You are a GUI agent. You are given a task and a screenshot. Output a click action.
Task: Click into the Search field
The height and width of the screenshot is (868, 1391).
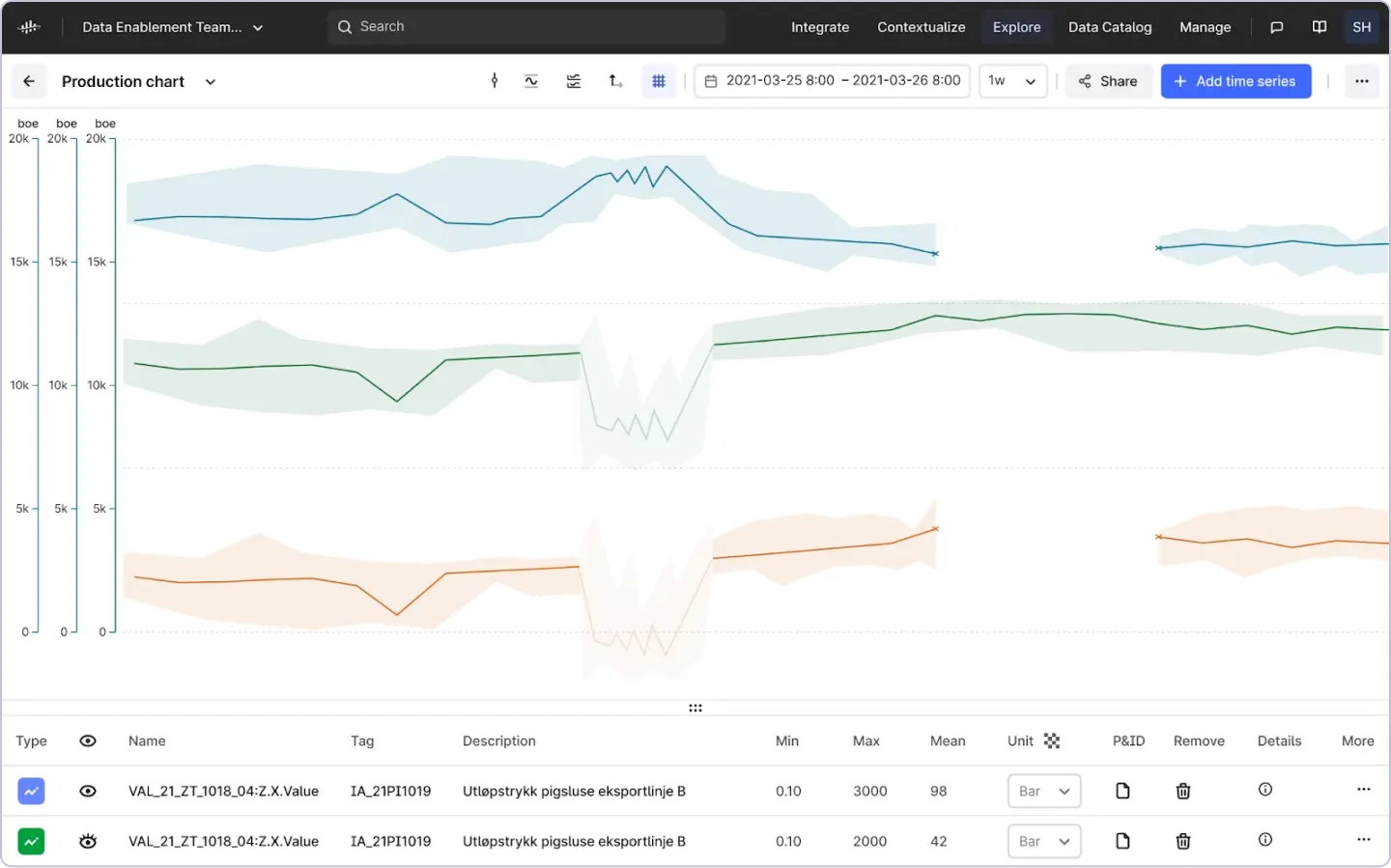coord(526,27)
